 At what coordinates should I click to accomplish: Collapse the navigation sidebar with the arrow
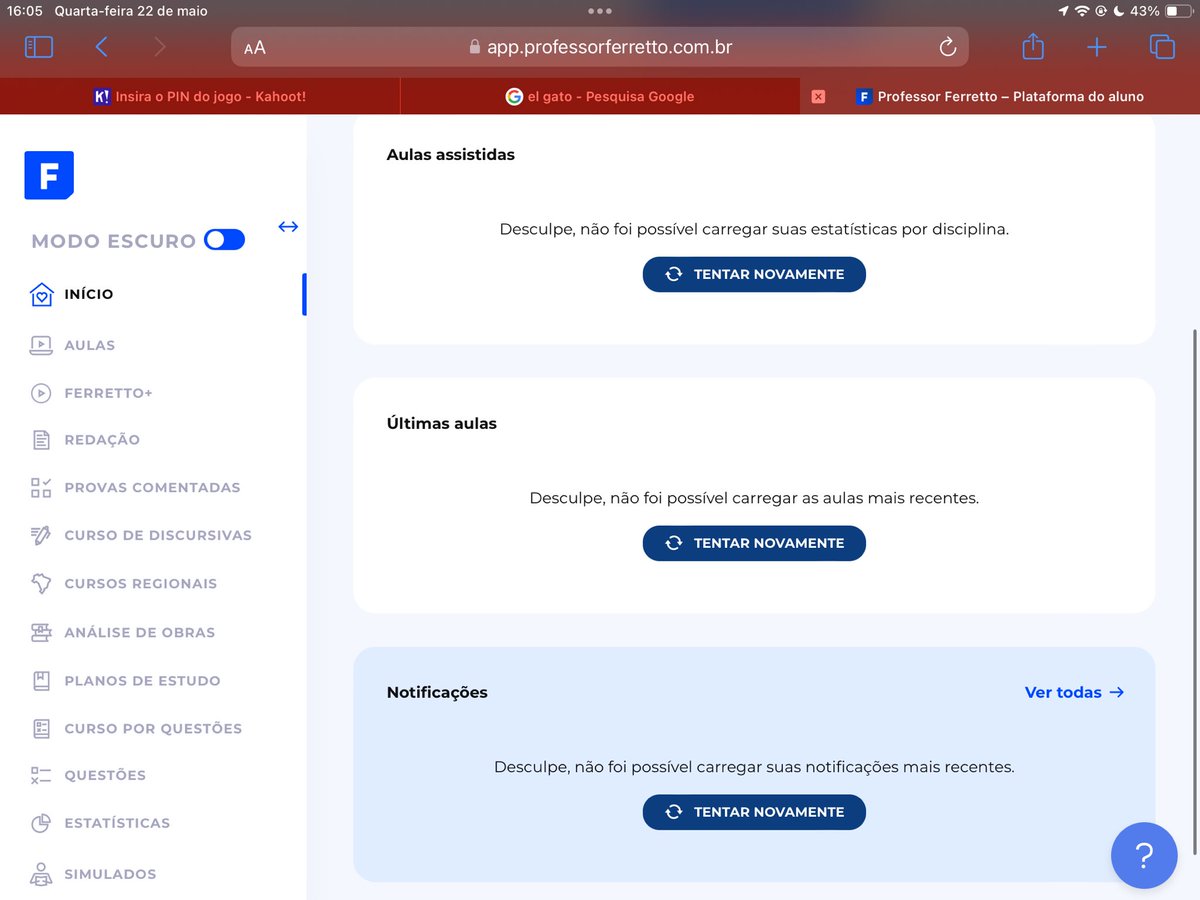[288, 227]
